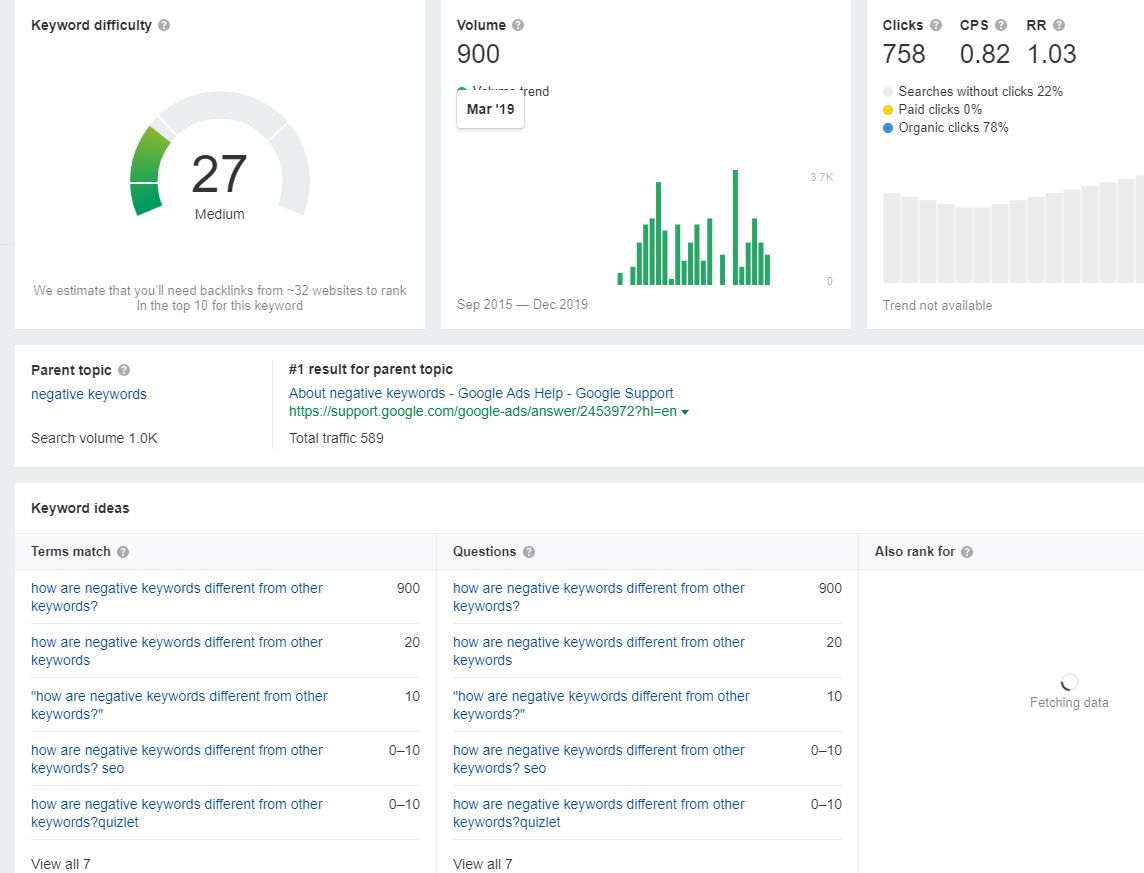The width and height of the screenshot is (1144, 873).
Task: Open Questions keyword ending in quizlet
Action: point(598,812)
